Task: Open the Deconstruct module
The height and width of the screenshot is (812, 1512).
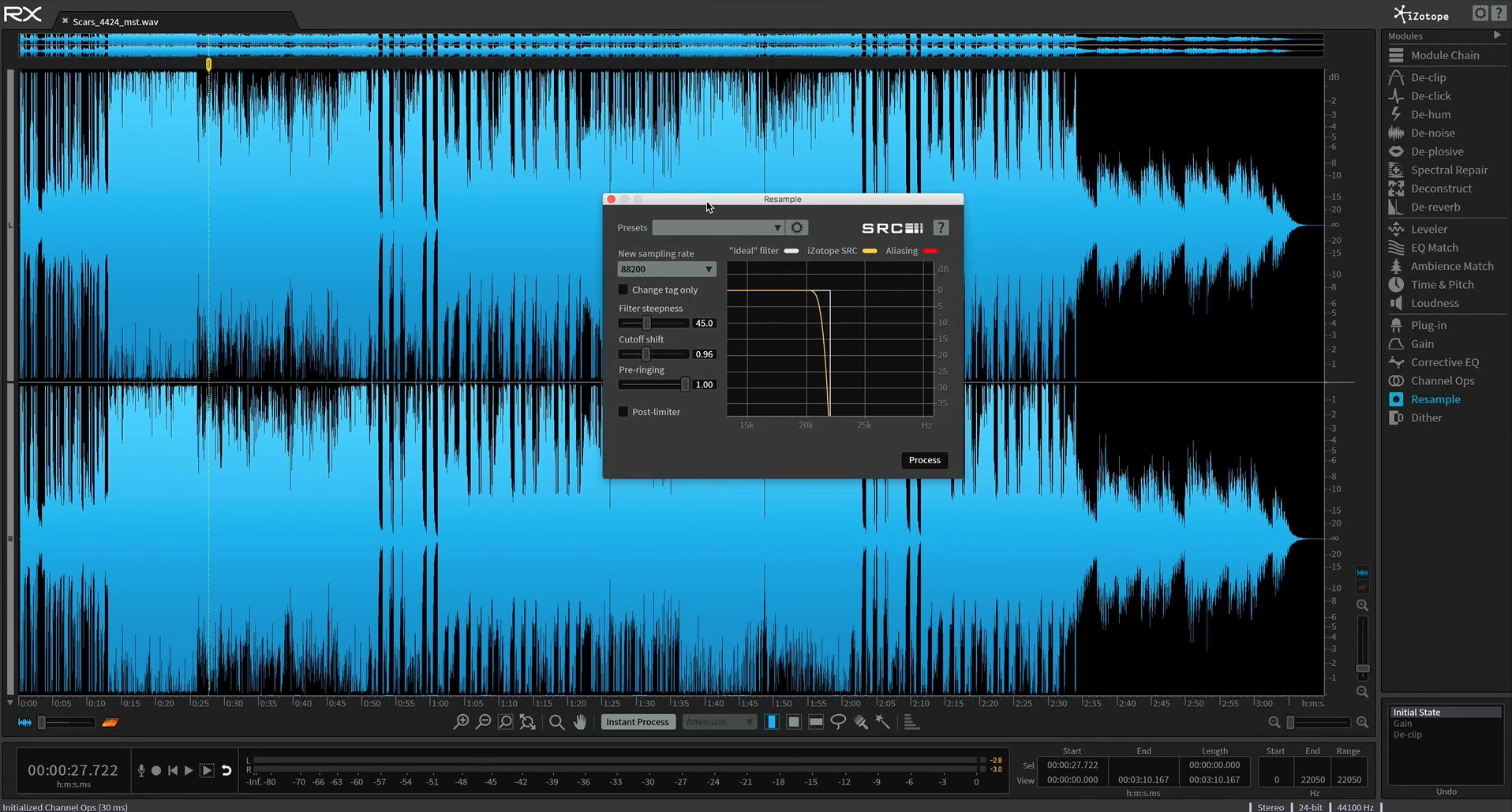Action: tap(1441, 189)
